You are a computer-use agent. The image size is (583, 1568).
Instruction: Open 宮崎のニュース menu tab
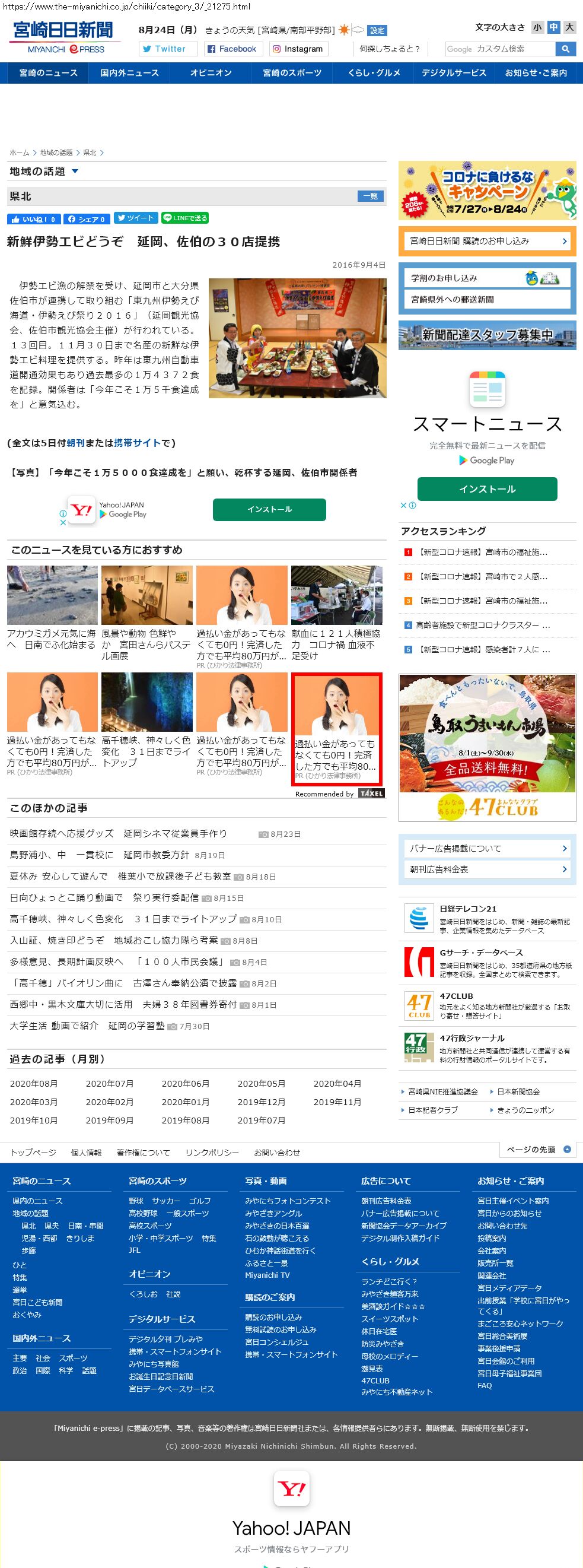pos(49,72)
